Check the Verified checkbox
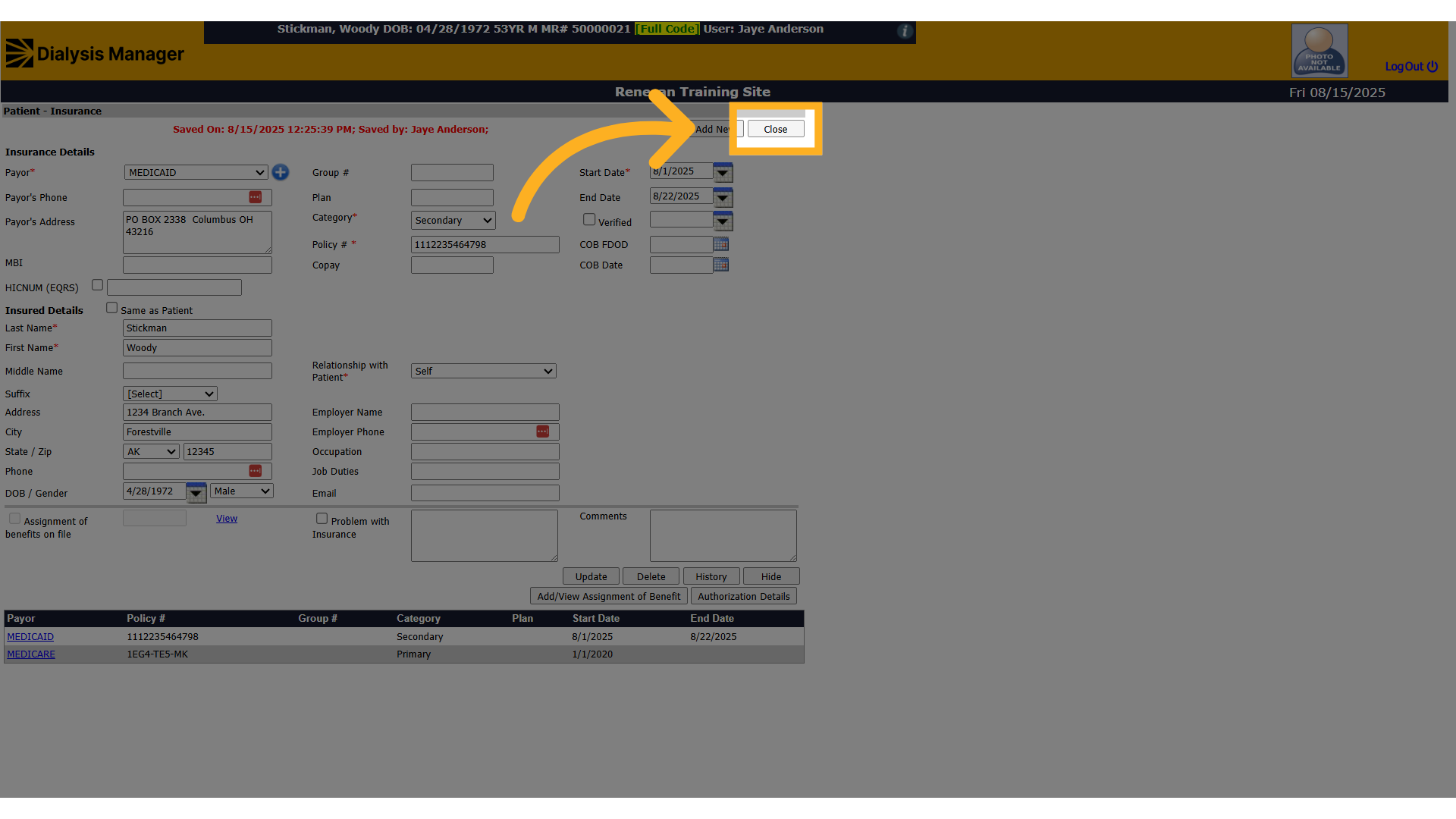Viewport: 1456px width, 819px height. [x=589, y=219]
